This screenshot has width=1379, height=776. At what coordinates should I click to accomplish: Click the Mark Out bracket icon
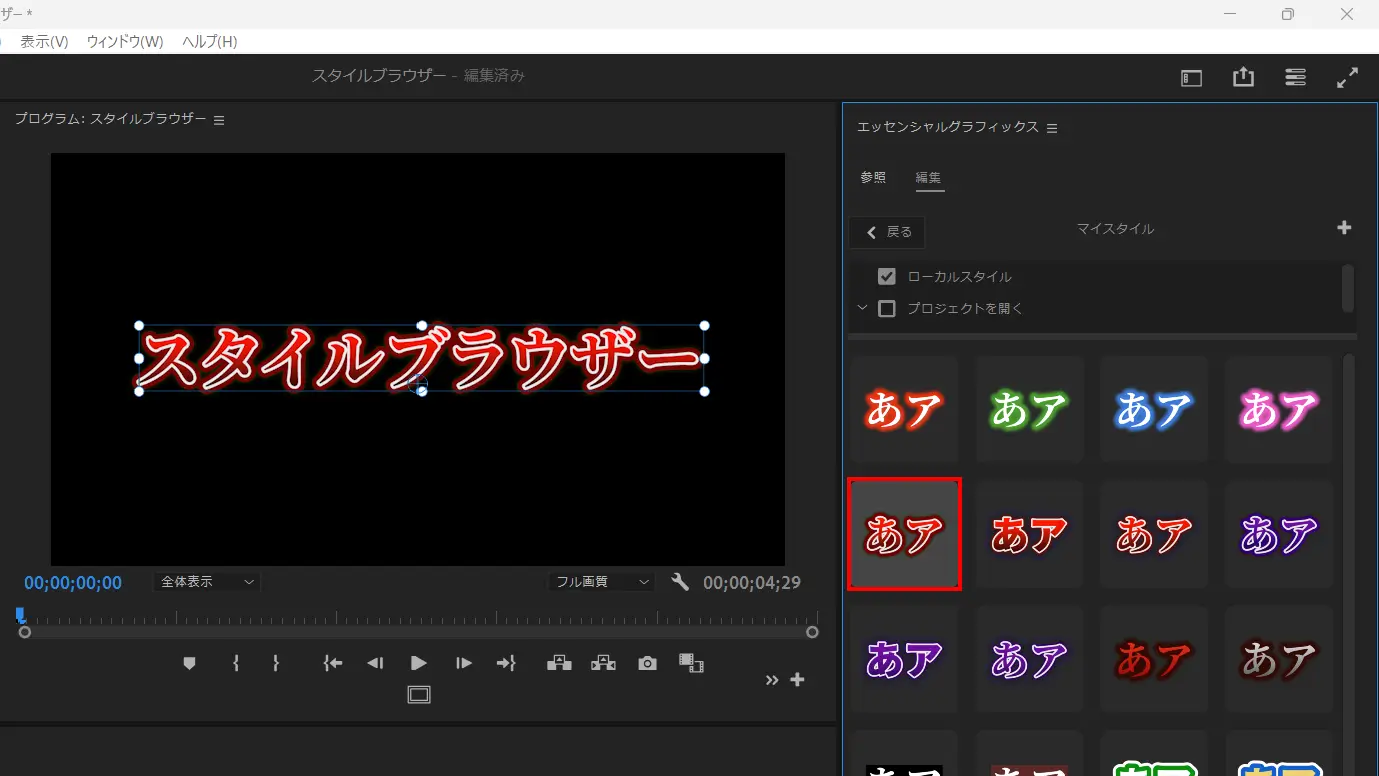[275, 663]
